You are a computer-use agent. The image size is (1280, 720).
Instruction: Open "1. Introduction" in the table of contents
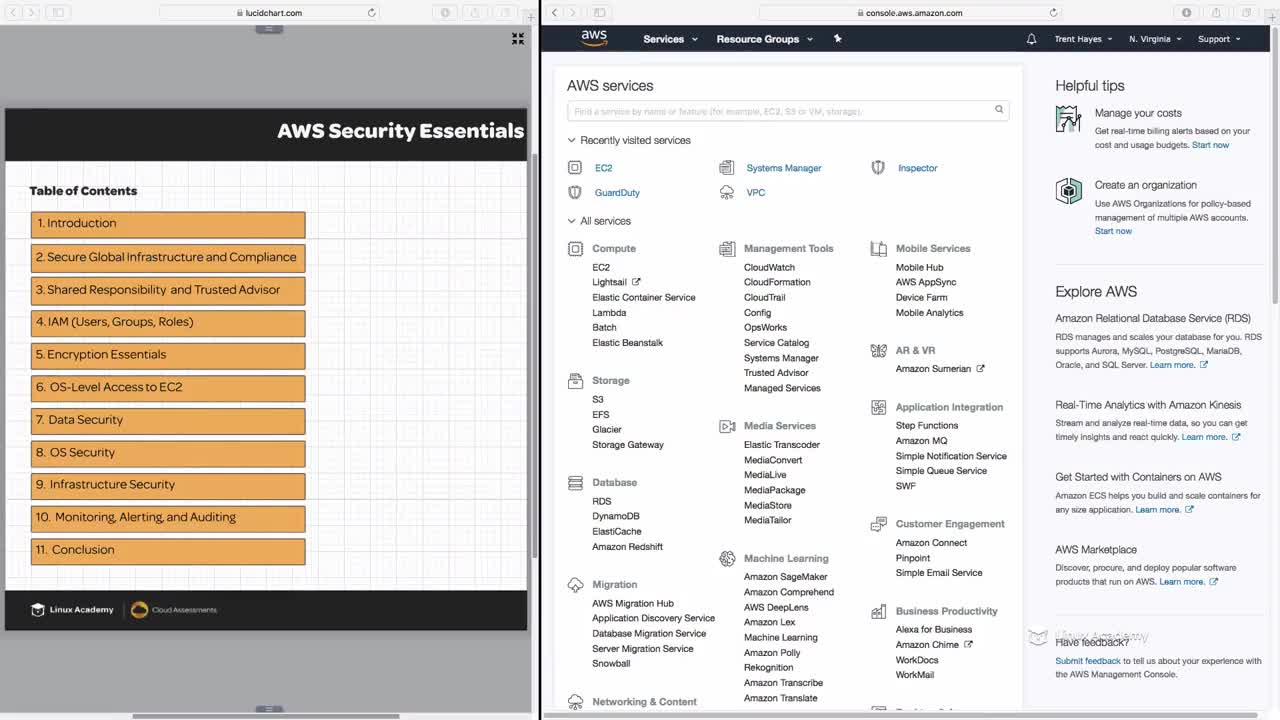tap(168, 224)
